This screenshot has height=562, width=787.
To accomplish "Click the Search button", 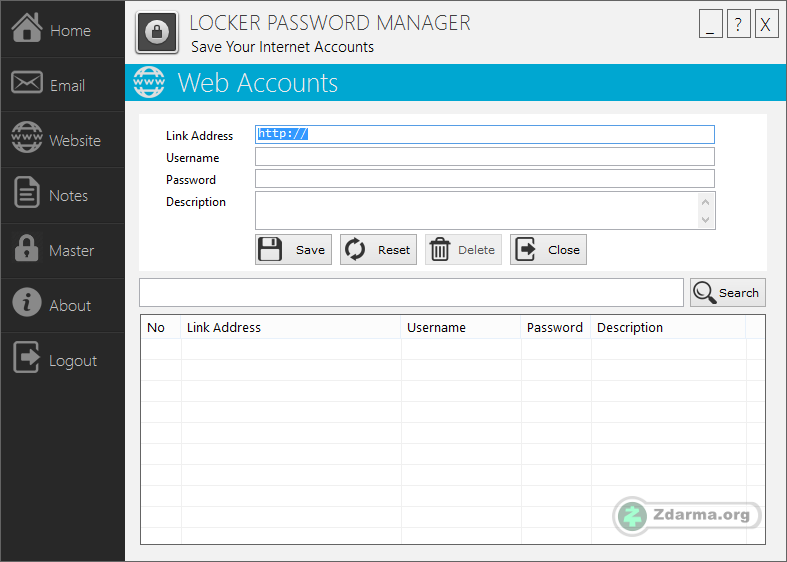I will [728, 293].
